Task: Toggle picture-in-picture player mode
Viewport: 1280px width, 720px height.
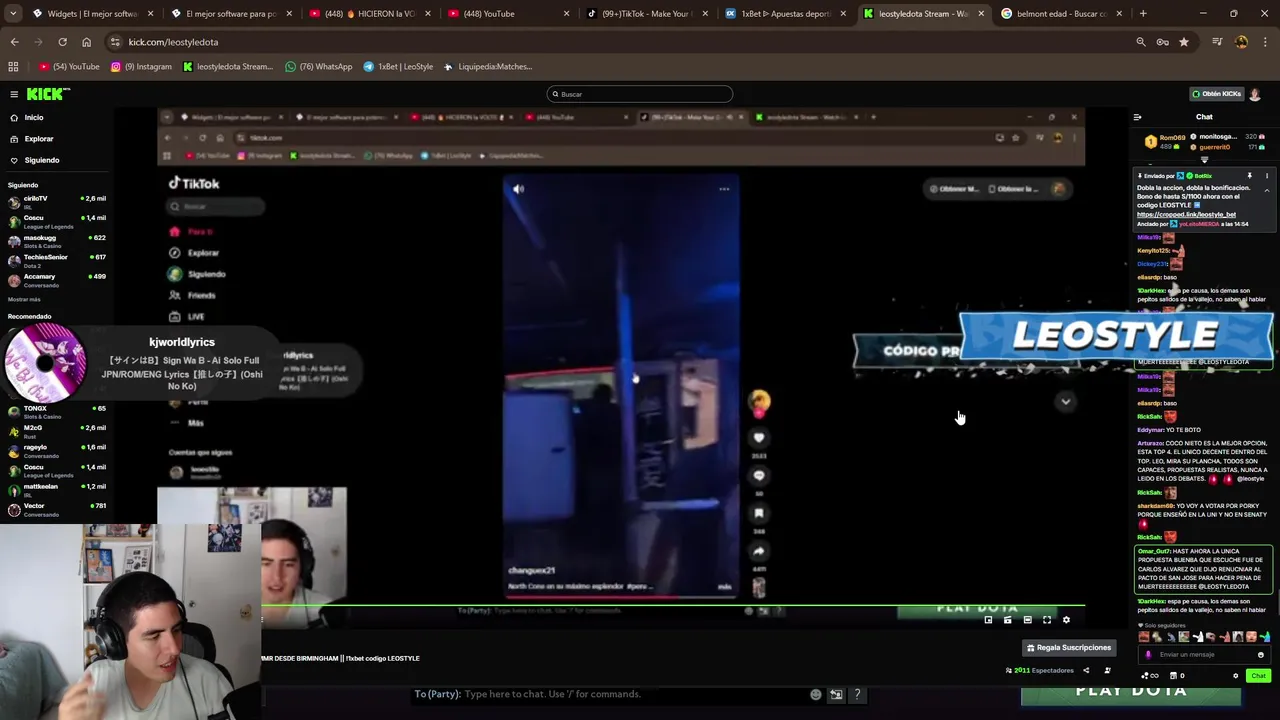Action: click(x=988, y=620)
